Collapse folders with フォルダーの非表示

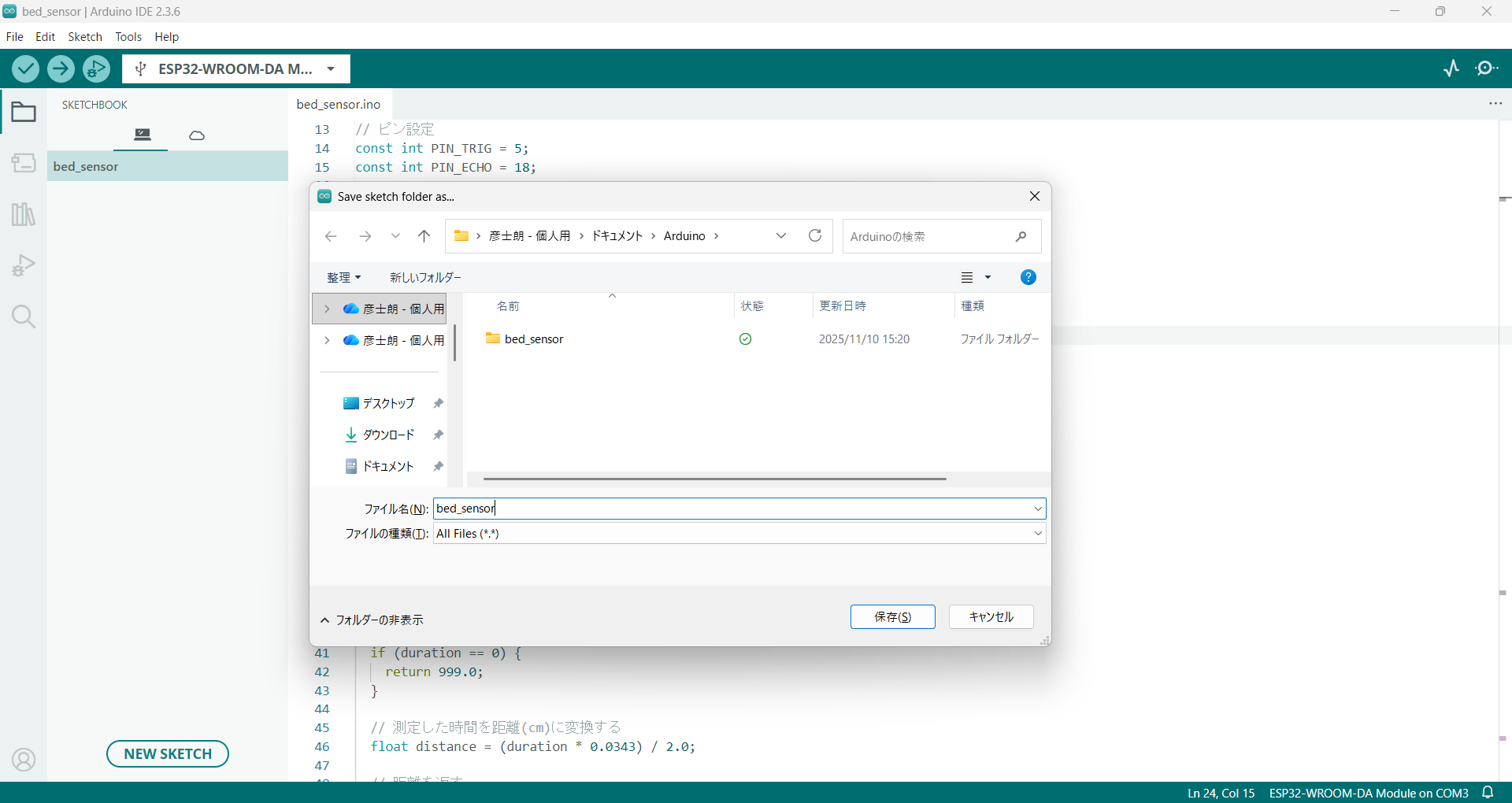[x=372, y=620]
